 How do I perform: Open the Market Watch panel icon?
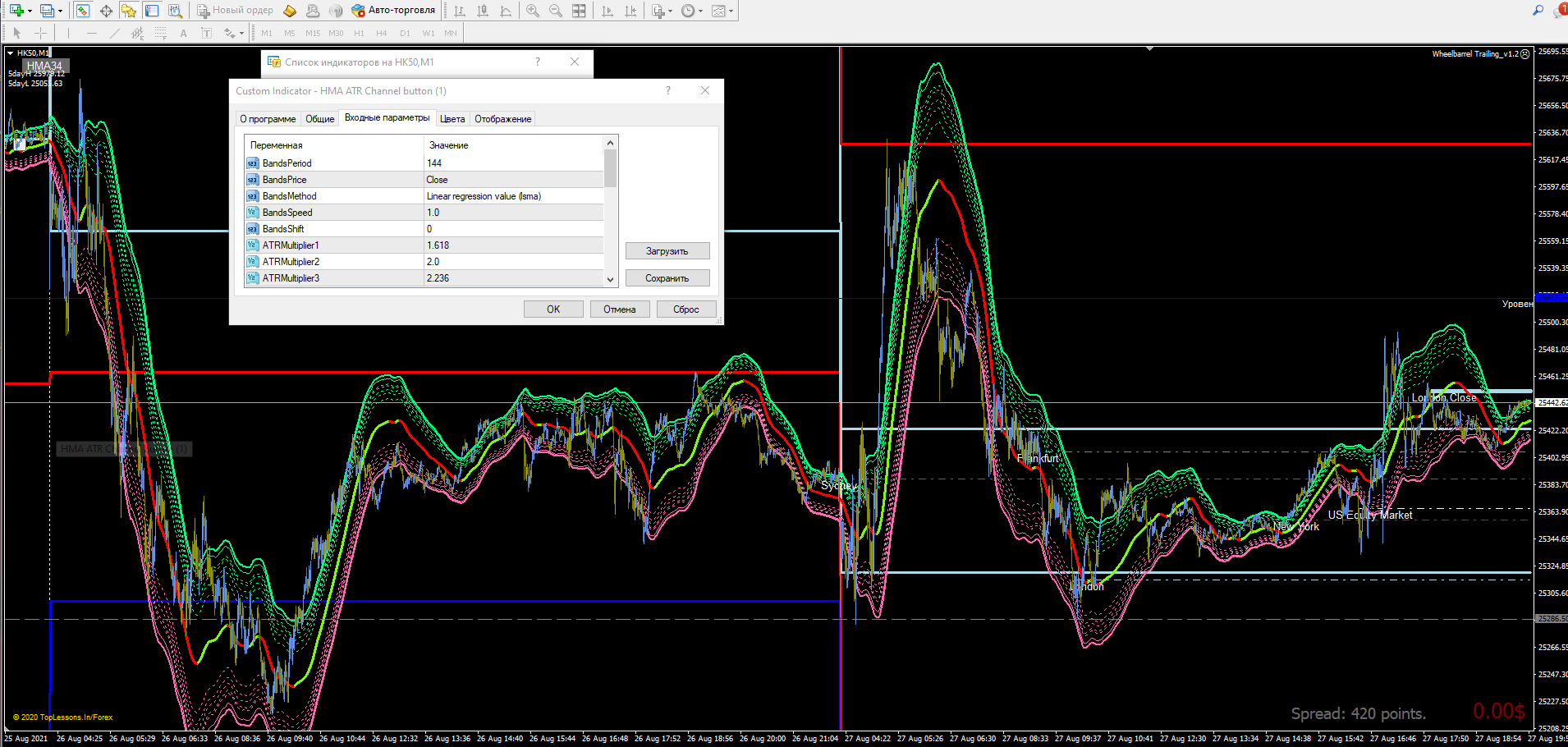(x=83, y=11)
